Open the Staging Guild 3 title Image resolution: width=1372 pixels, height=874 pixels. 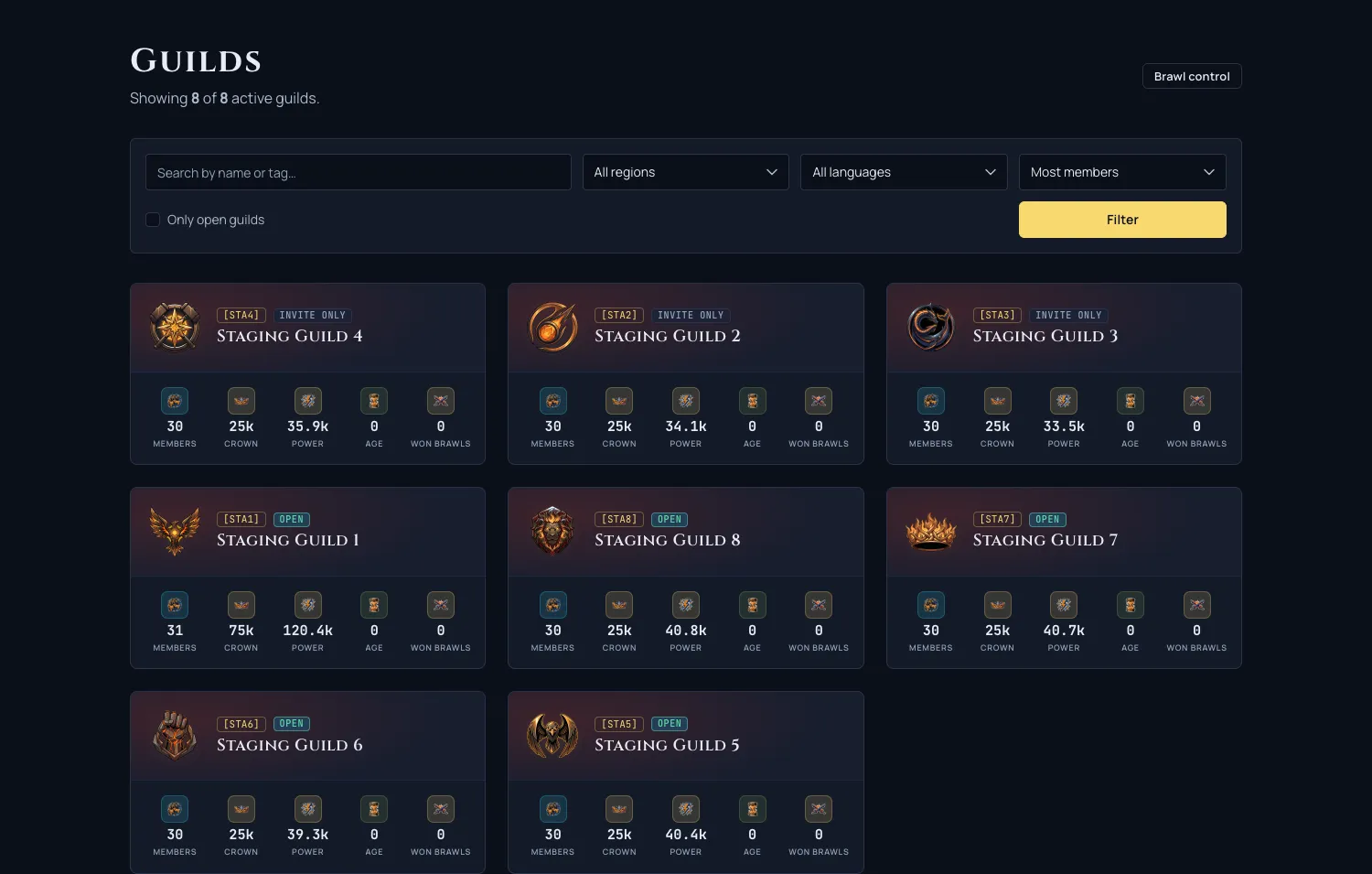(1045, 336)
